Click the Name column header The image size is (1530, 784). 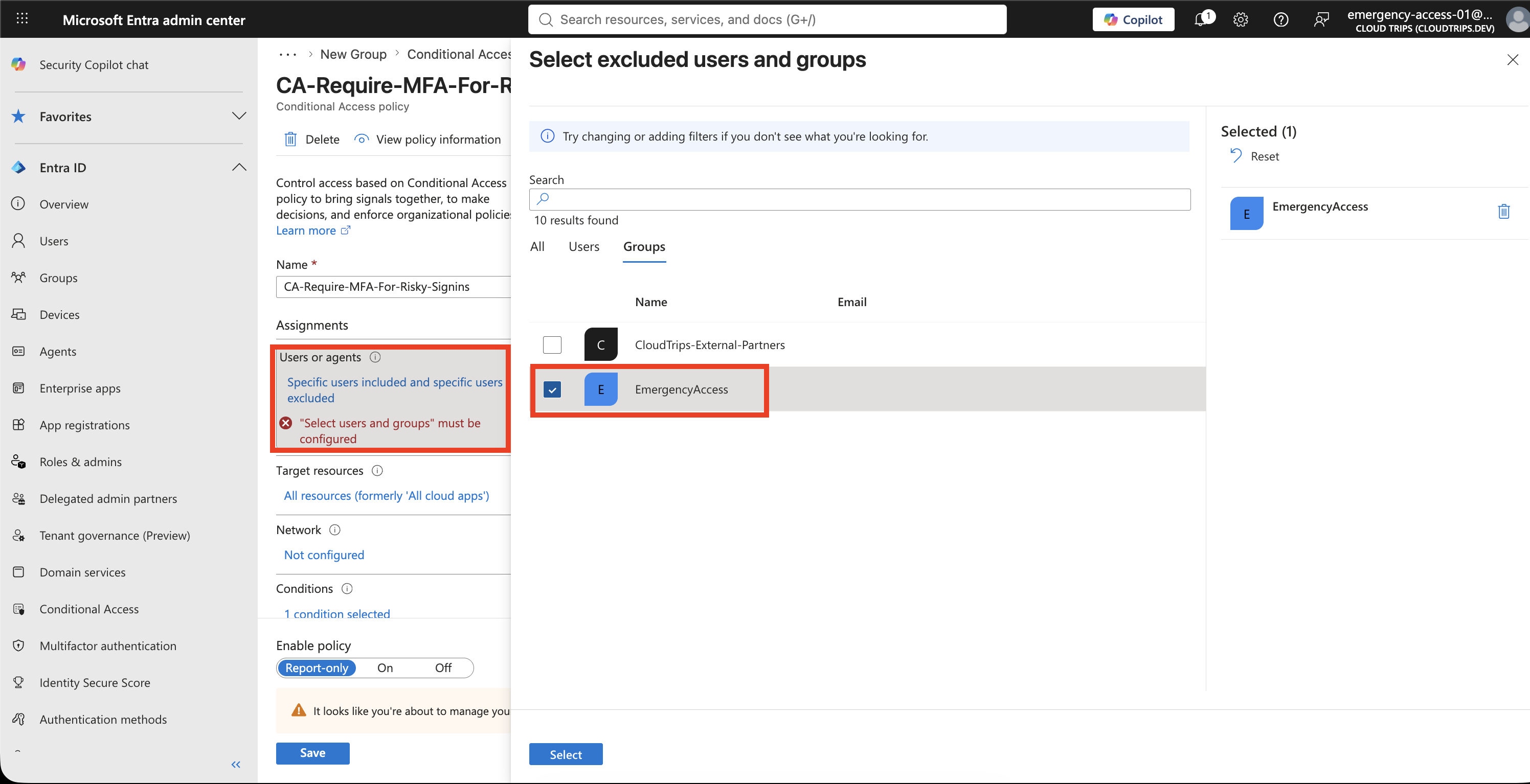click(651, 302)
